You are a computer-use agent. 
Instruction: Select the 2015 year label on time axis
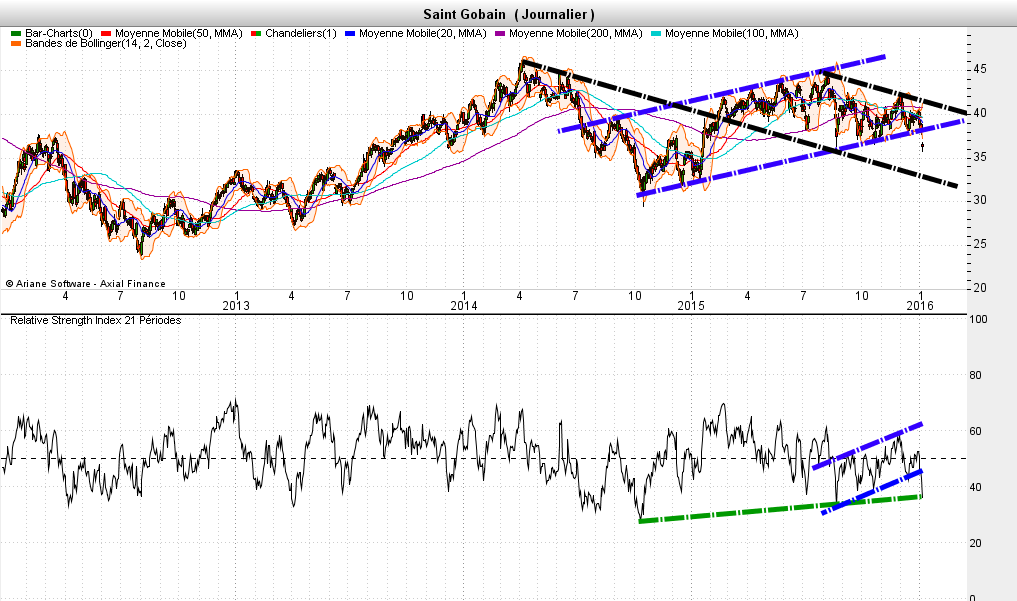tap(691, 306)
